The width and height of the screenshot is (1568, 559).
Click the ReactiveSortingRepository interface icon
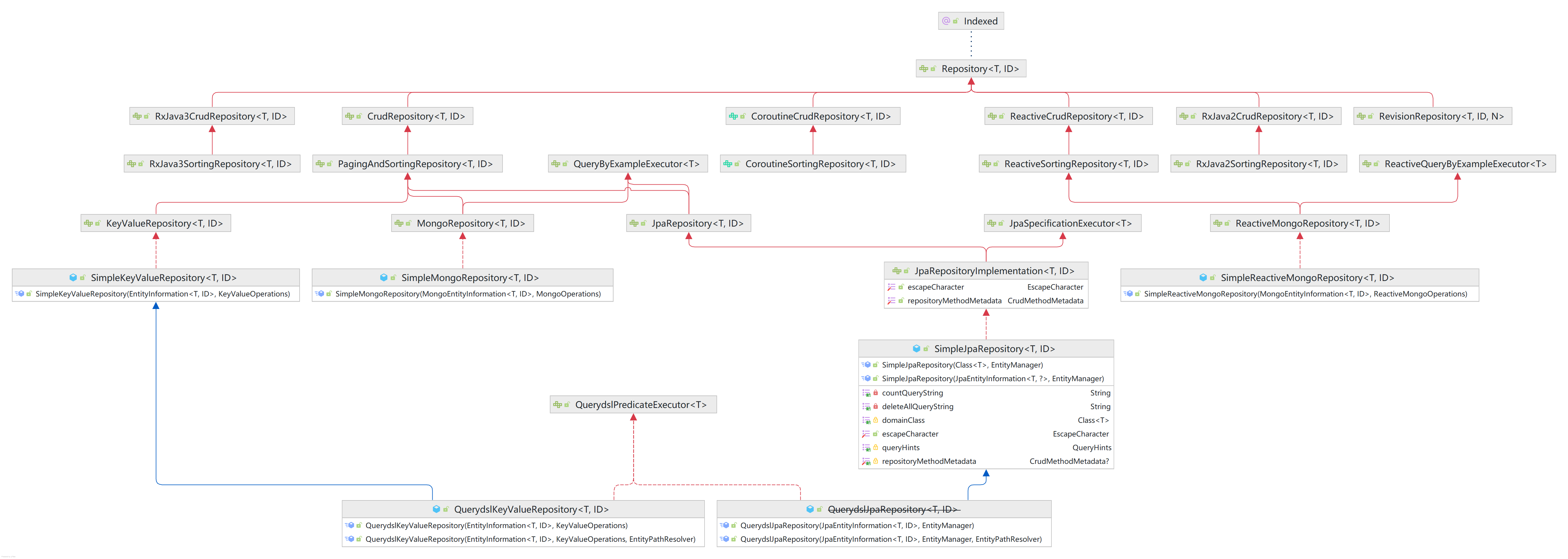987,164
